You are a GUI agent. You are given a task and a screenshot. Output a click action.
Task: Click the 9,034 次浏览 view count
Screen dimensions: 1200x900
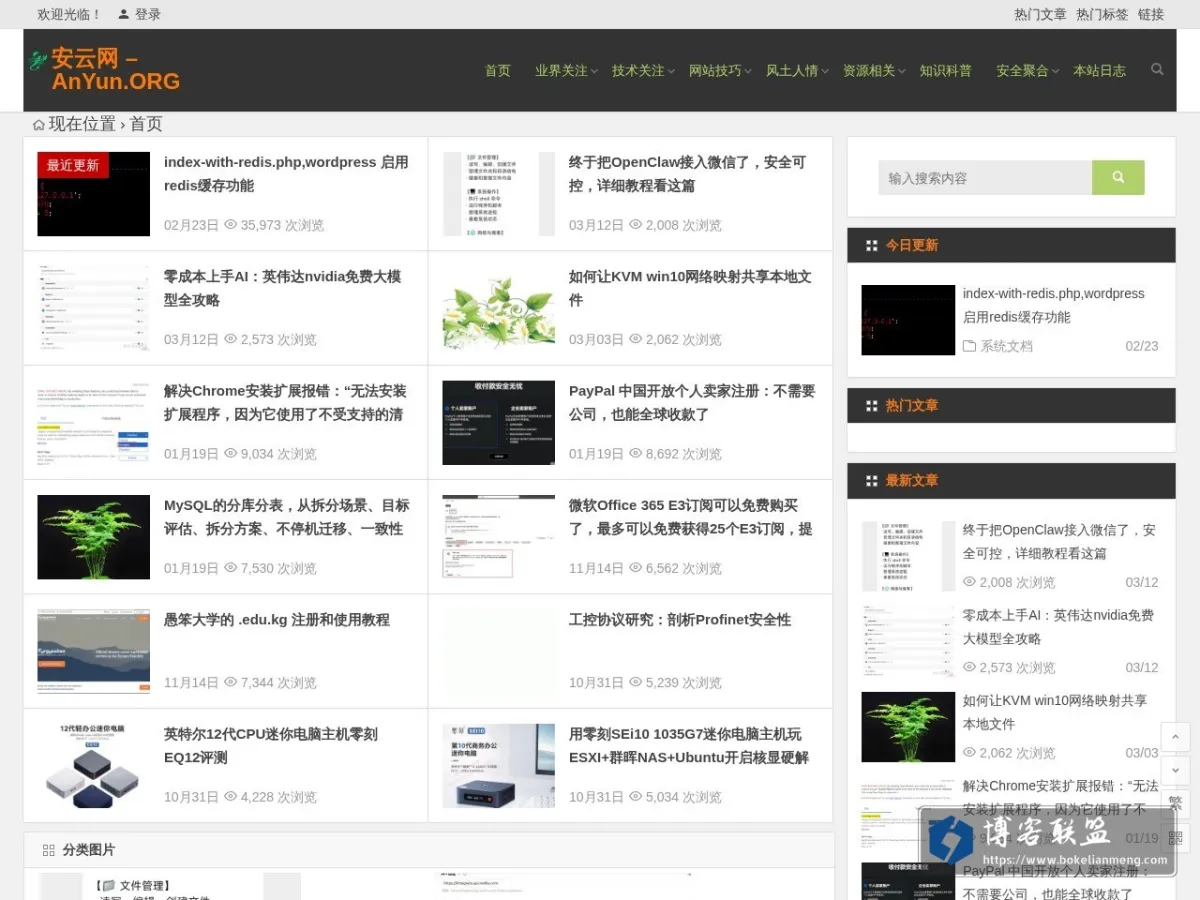[x=279, y=454]
